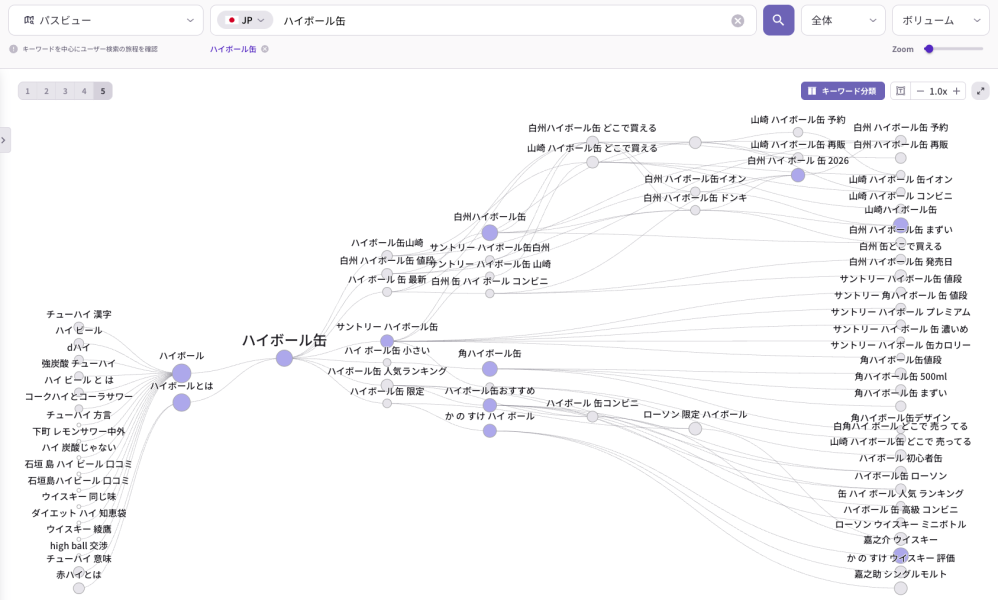Click the ハイボール缶 最新 node
Screen dimensions: 998x600
tap(387, 292)
